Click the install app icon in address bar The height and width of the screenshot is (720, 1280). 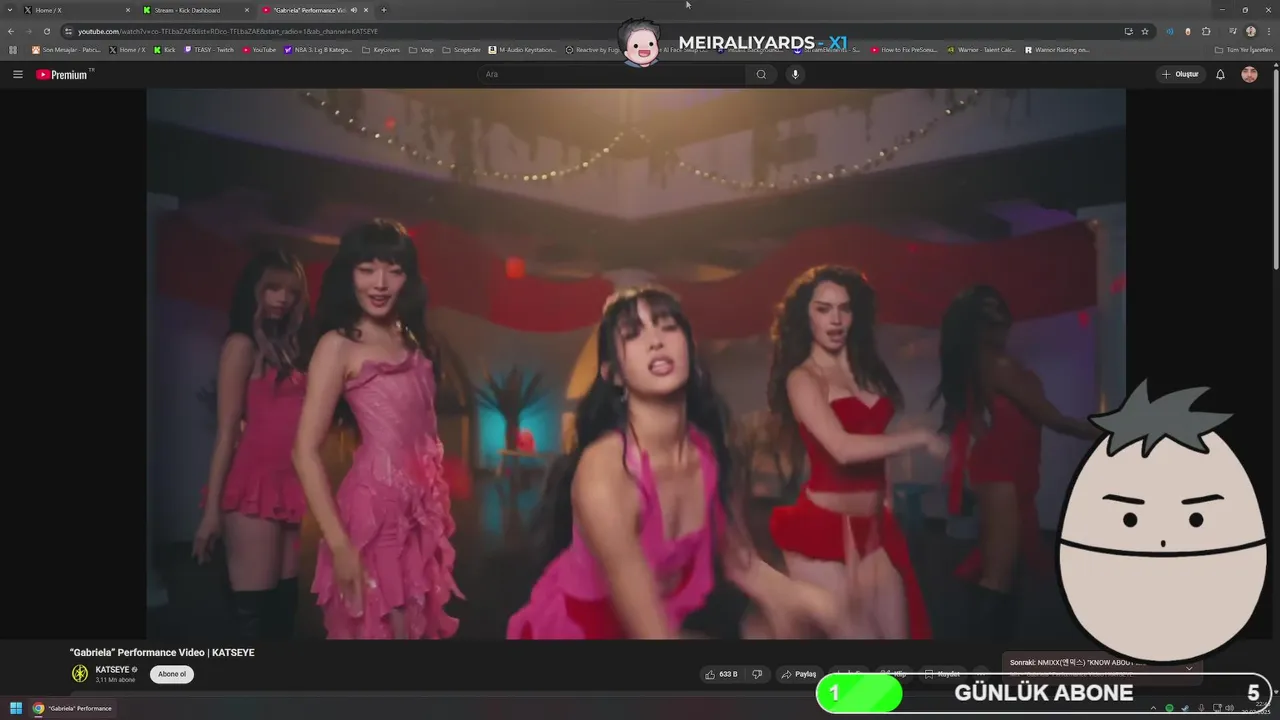tap(1128, 31)
